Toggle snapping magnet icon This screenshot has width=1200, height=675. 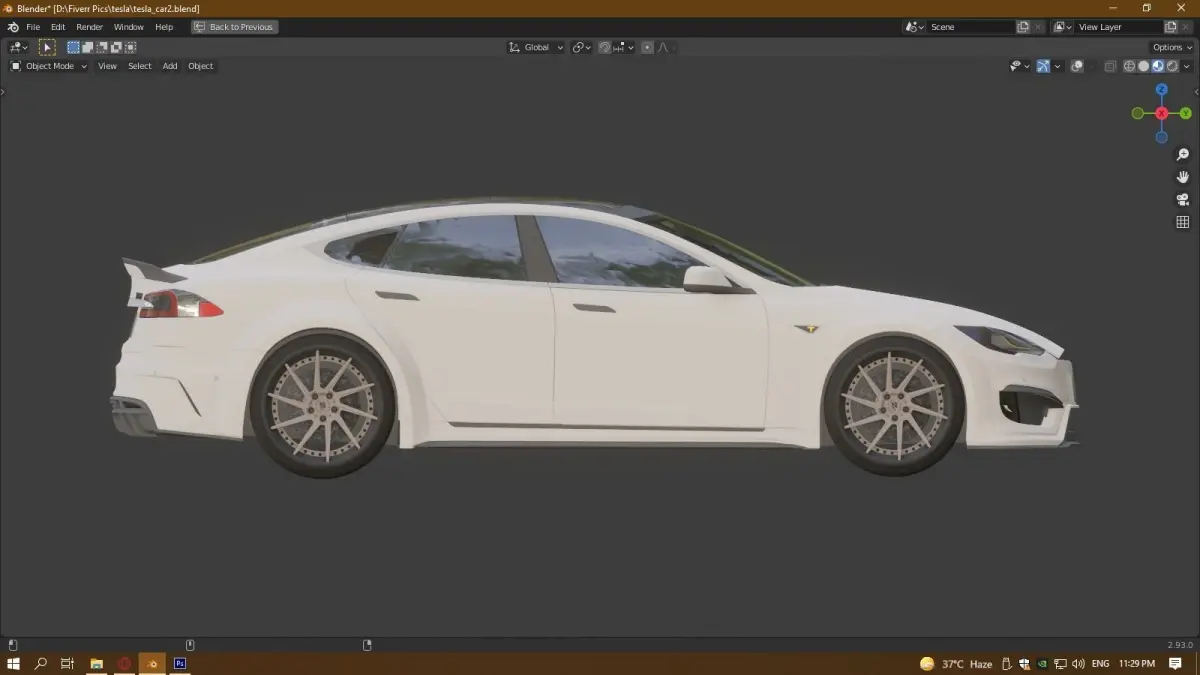(605, 47)
